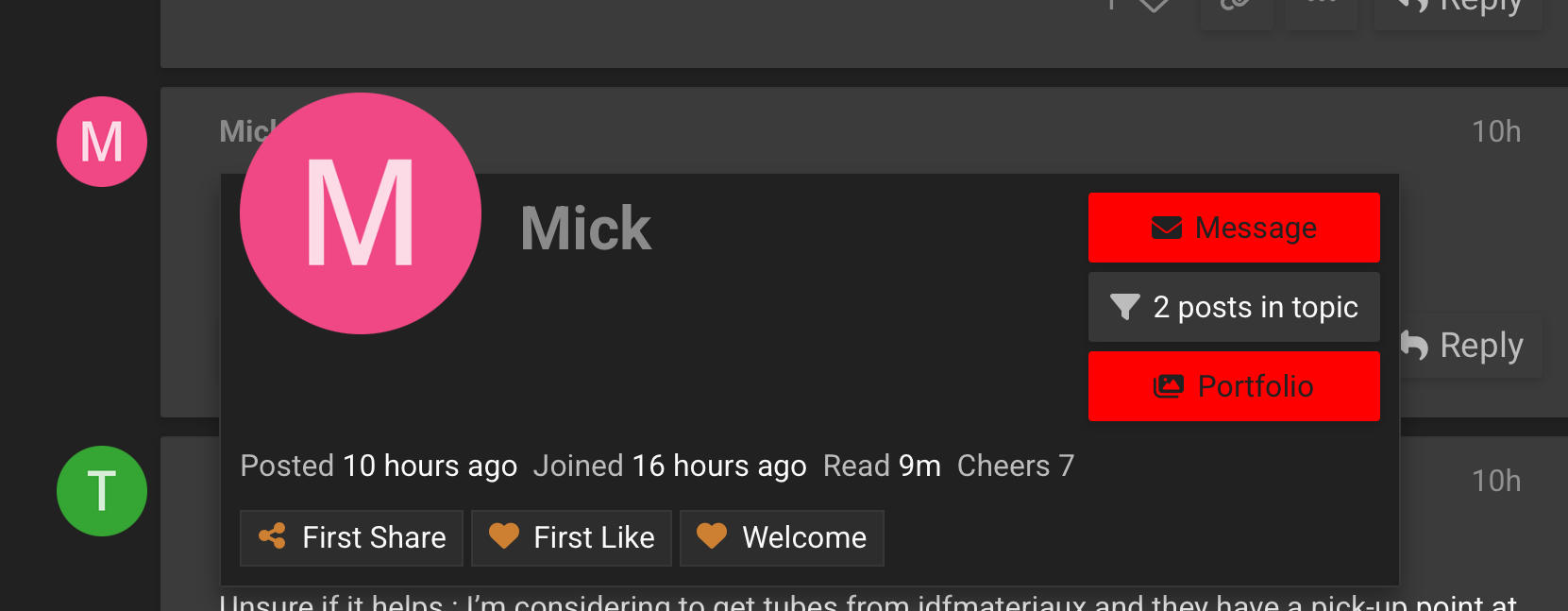Viewport: 1568px width, 611px height.
Task: Like the top post with the heart icon
Action: point(1154,8)
